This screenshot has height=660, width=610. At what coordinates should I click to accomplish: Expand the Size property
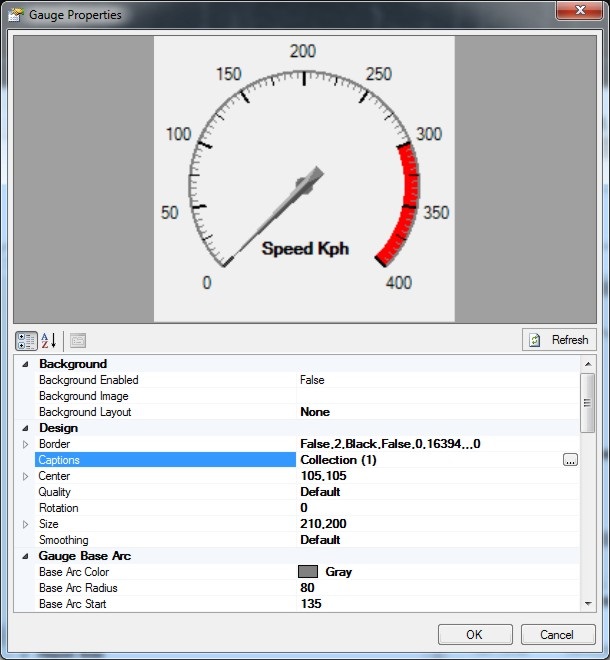(x=26, y=524)
